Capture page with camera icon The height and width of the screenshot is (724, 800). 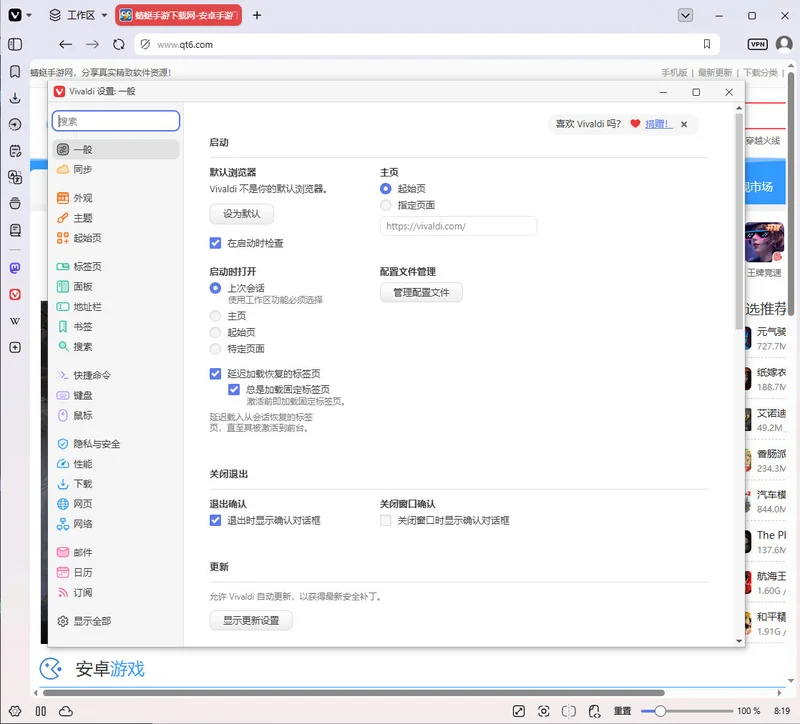(x=544, y=711)
